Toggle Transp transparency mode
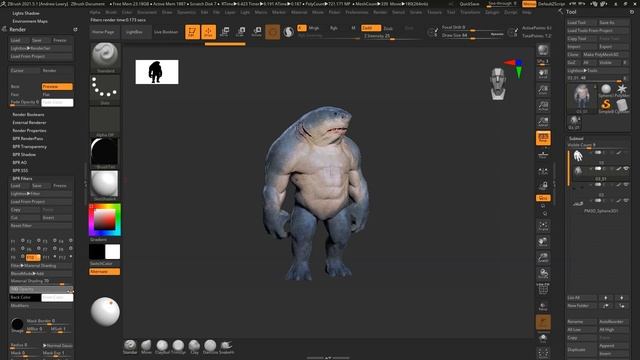Image resolution: width=640 pixels, height=360 pixels. [543, 306]
